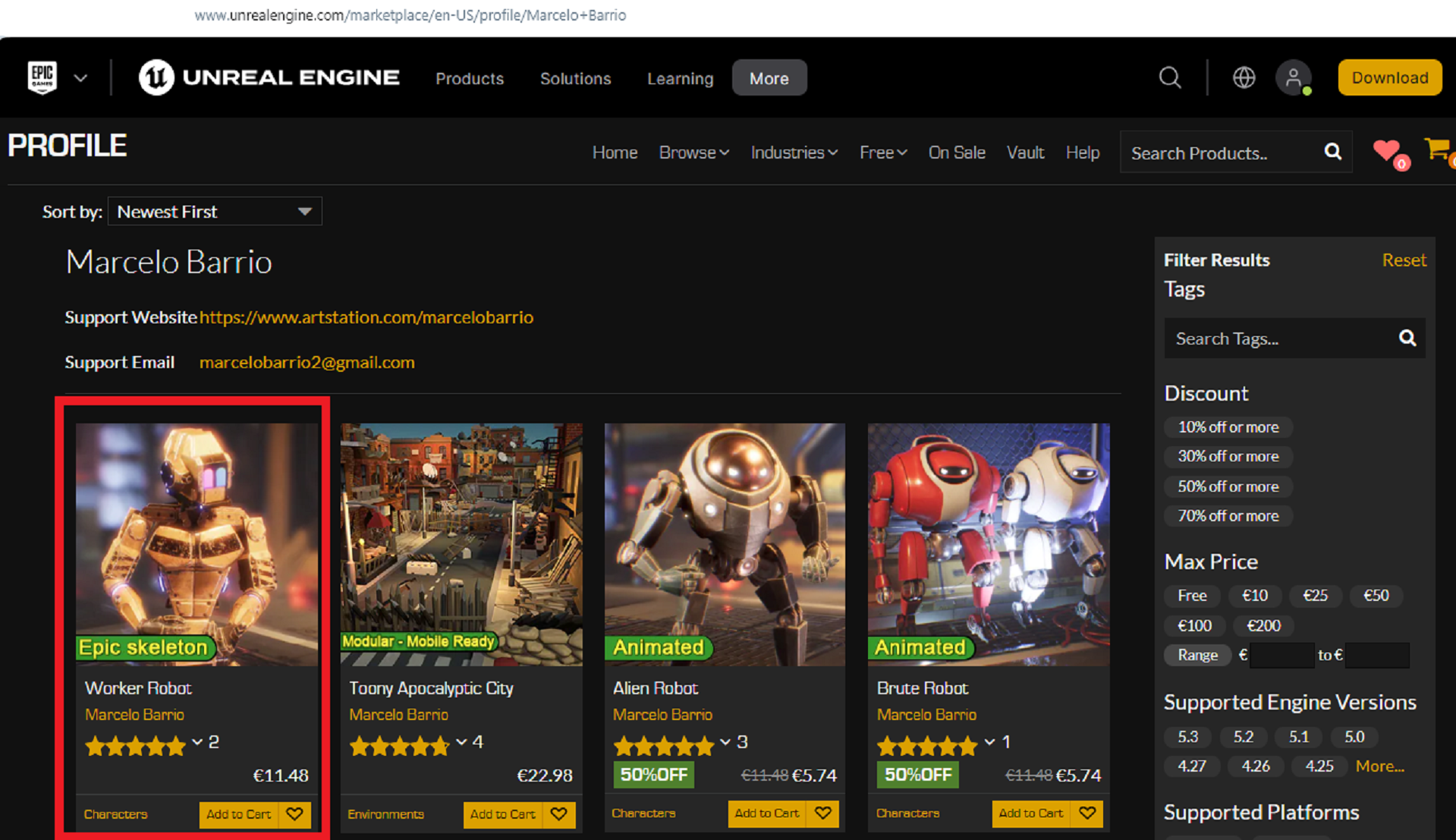Open the shopping cart icon

(1439, 151)
